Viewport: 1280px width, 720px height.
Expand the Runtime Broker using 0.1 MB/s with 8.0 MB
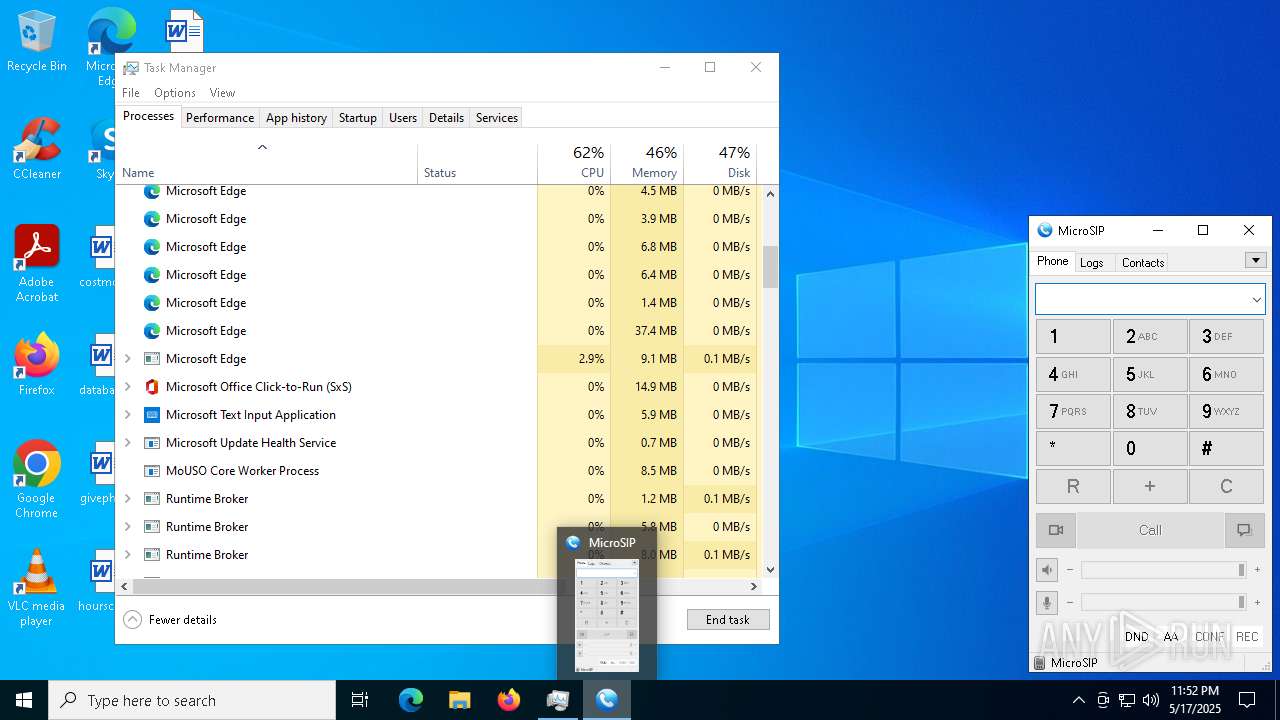pyautogui.click(x=127, y=555)
